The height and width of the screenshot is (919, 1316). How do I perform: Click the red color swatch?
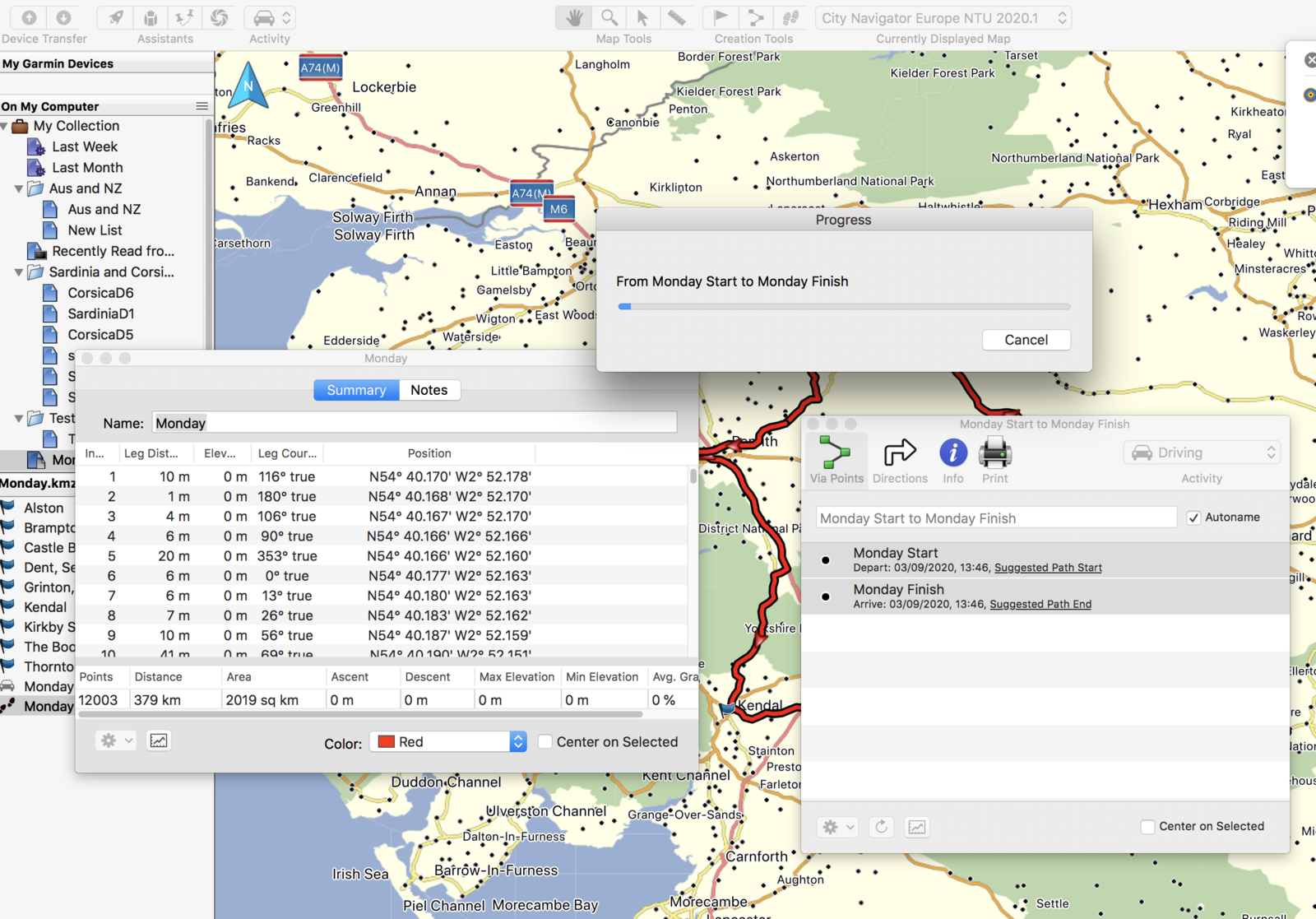(386, 742)
